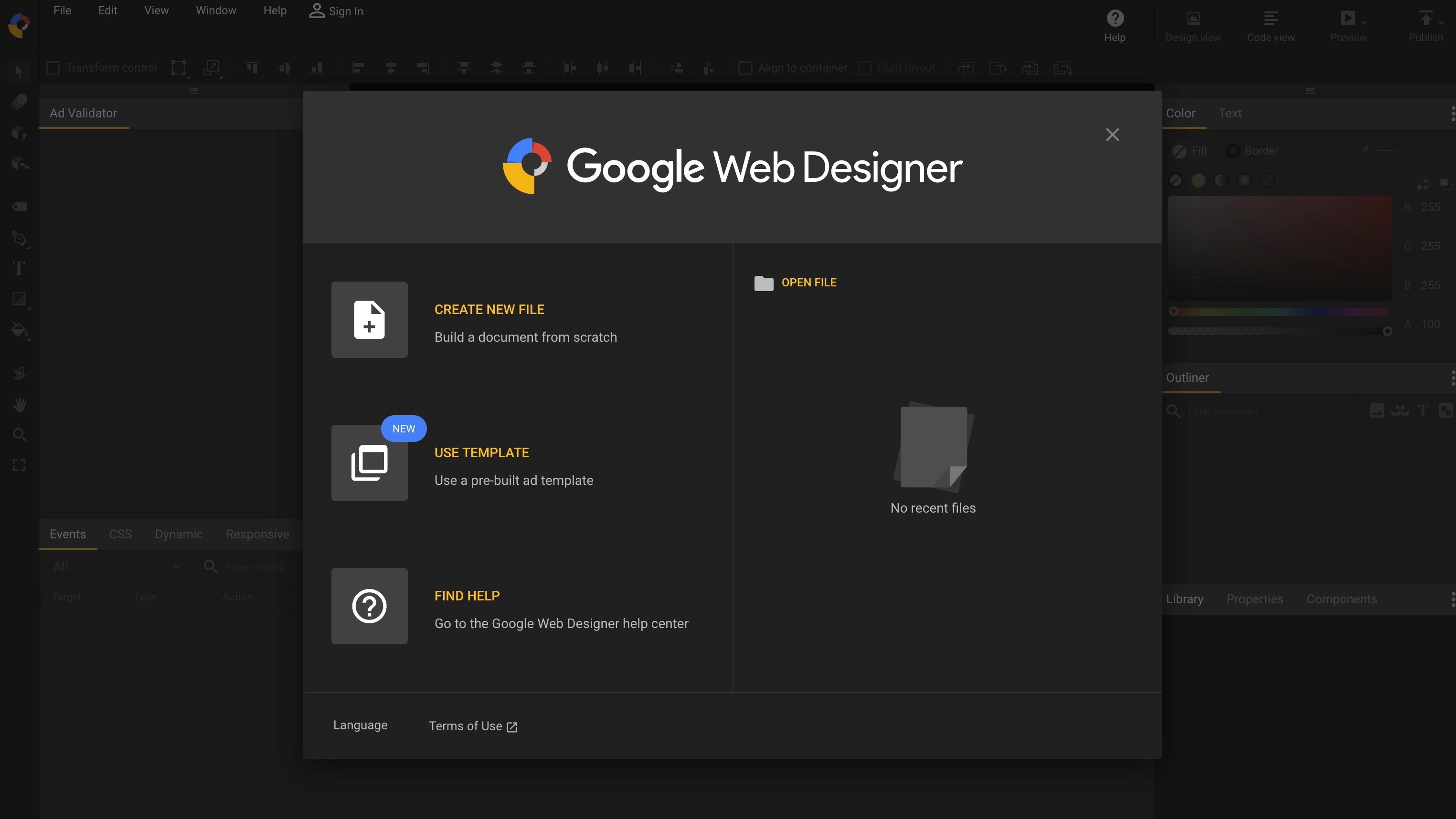The width and height of the screenshot is (1456, 819).
Task: Open the View menu
Action: 156,10
